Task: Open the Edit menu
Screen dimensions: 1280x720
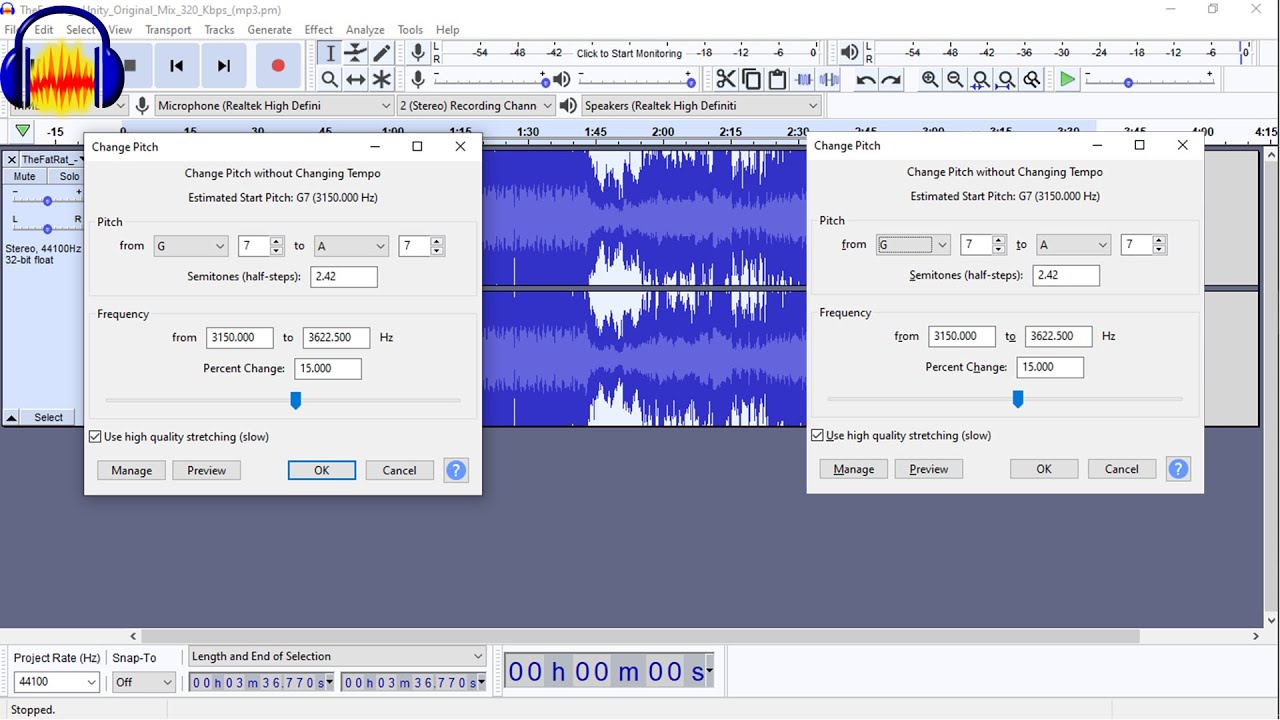Action: (44, 29)
